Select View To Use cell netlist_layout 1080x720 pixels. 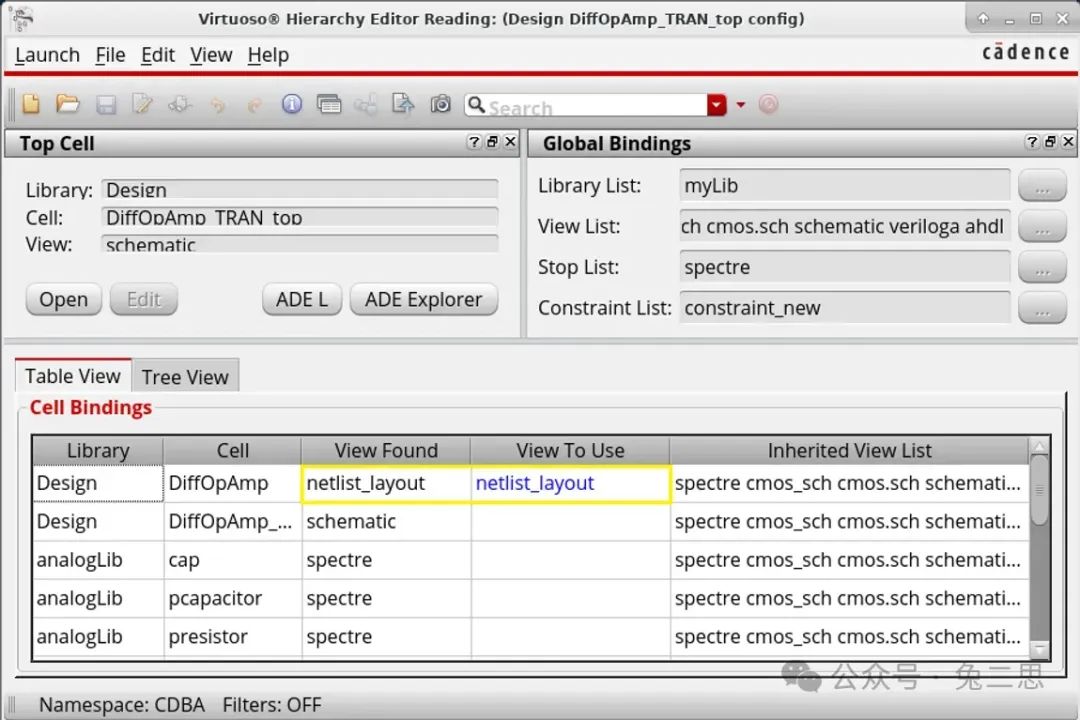[x=570, y=484]
